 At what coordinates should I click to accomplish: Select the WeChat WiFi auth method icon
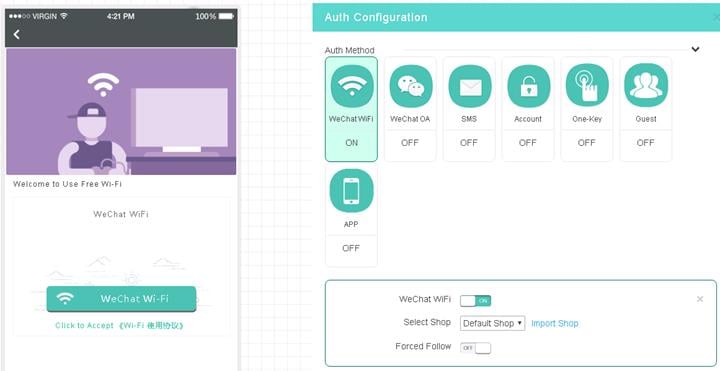click(x=351, y=86)
